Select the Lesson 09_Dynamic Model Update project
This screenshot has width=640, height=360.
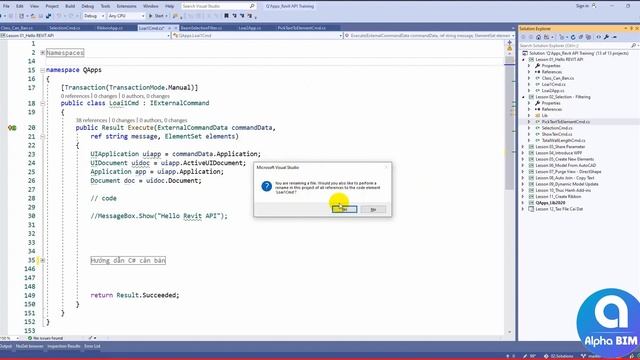(x=567, y=184)
